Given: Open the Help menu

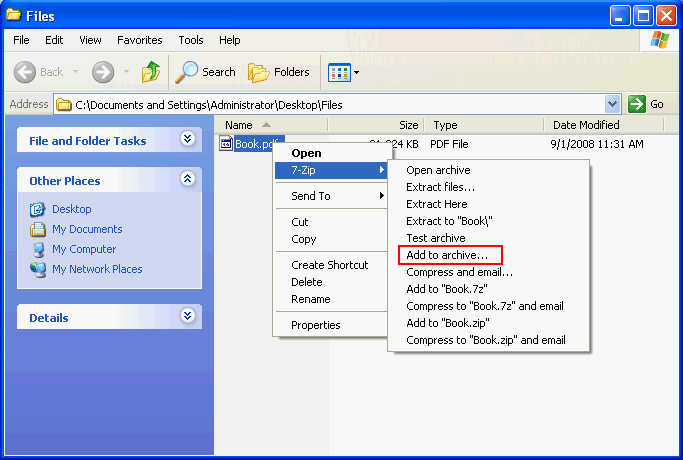Looking at the screenshot, I should click(x=230, y=40).
